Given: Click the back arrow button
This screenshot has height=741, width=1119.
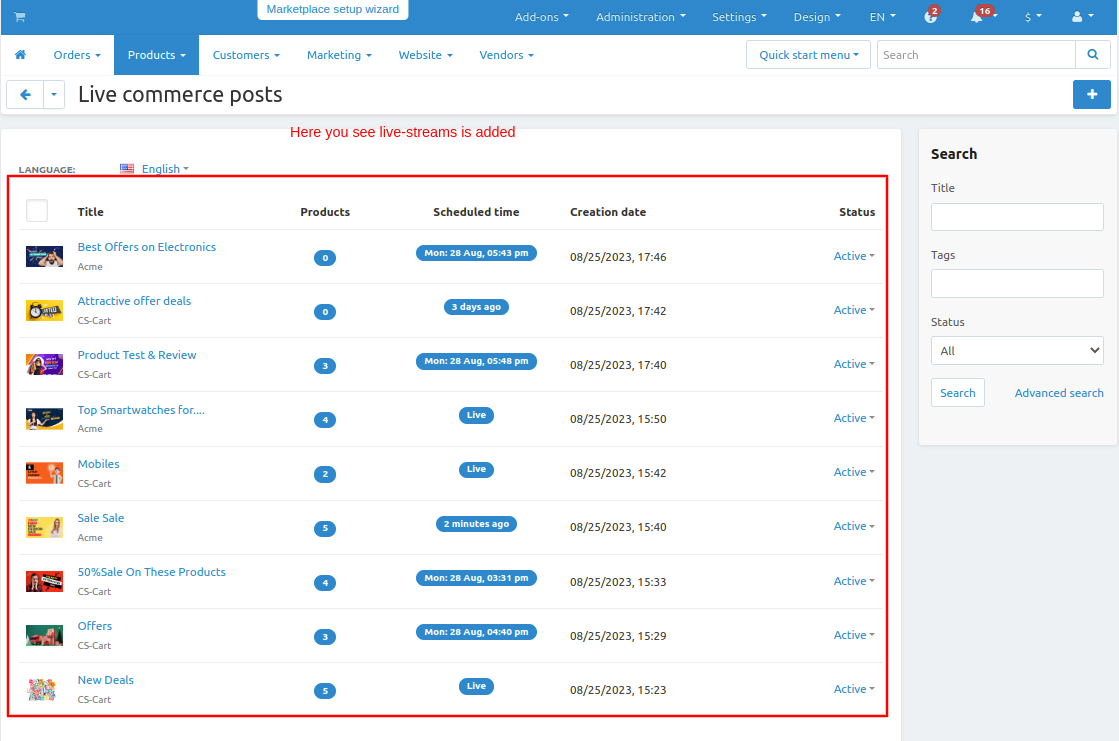Looking at the screenshot, I should pos(25,95).
